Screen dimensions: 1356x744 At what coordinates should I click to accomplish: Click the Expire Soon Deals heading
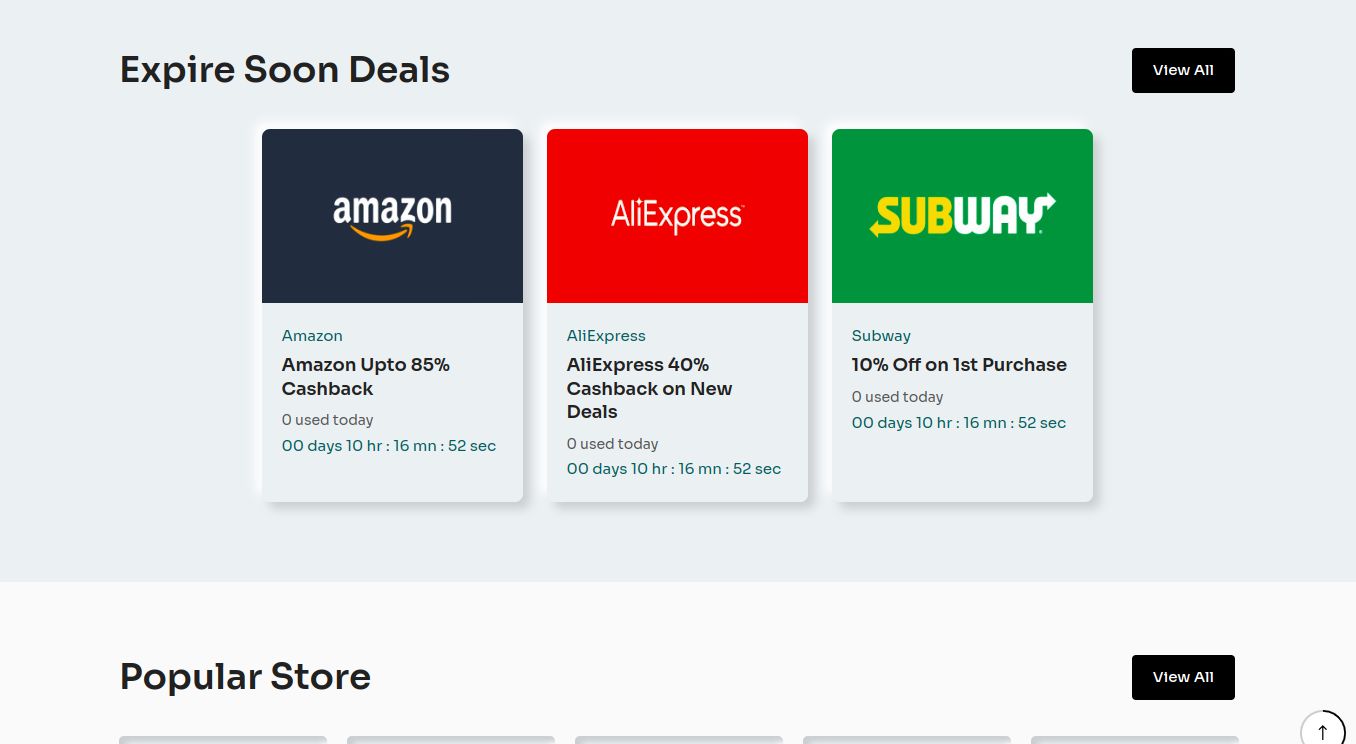284,69
